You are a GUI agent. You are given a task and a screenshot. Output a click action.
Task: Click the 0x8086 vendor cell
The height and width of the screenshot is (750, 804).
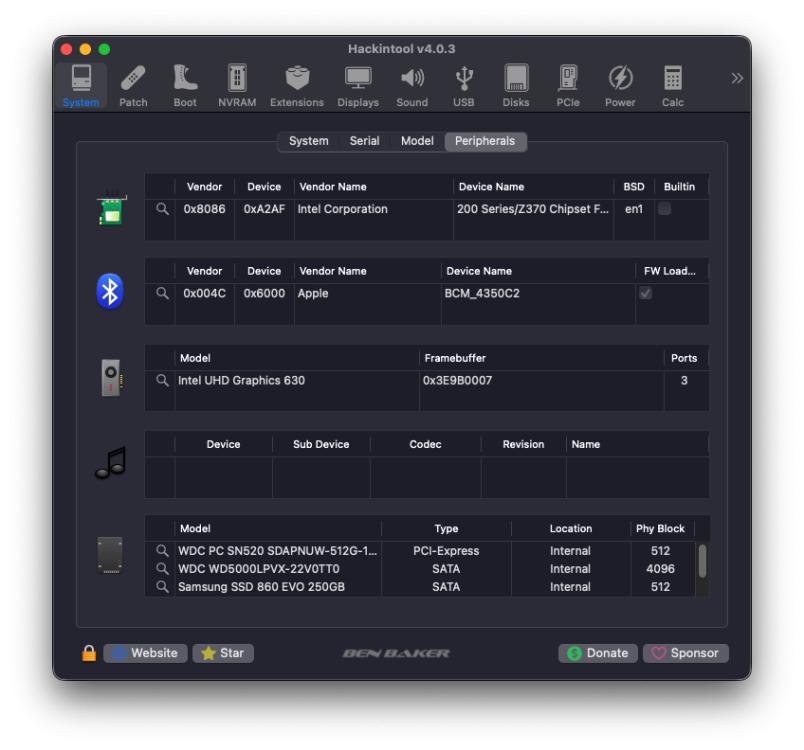[205, 209]
